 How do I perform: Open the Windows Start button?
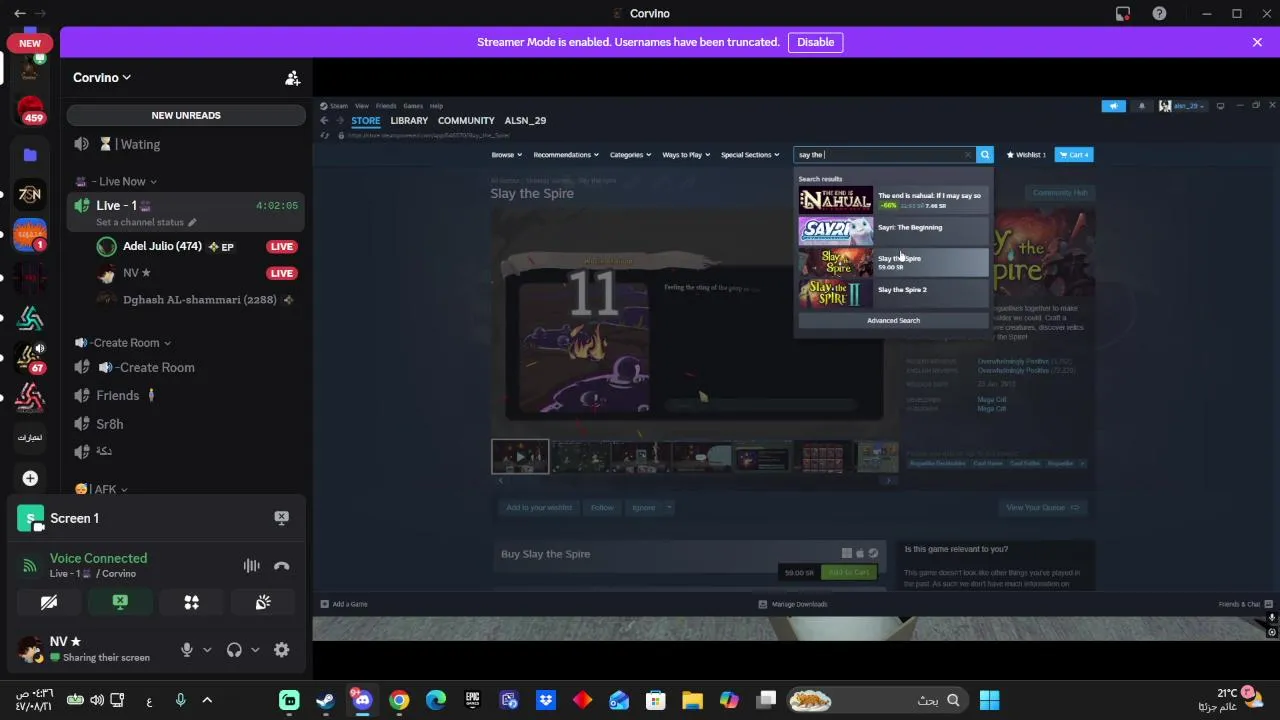point(989,700)
